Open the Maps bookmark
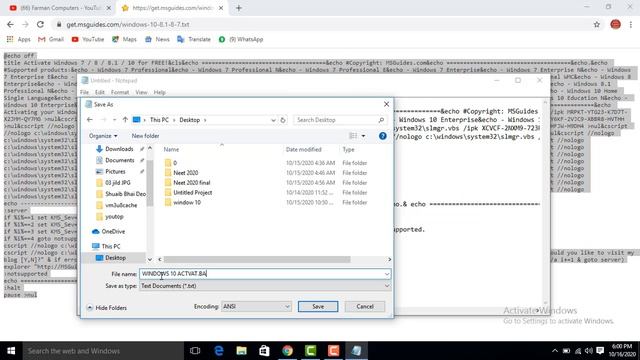640x360 pixels. pyautogui.click(x=124, y=40)
